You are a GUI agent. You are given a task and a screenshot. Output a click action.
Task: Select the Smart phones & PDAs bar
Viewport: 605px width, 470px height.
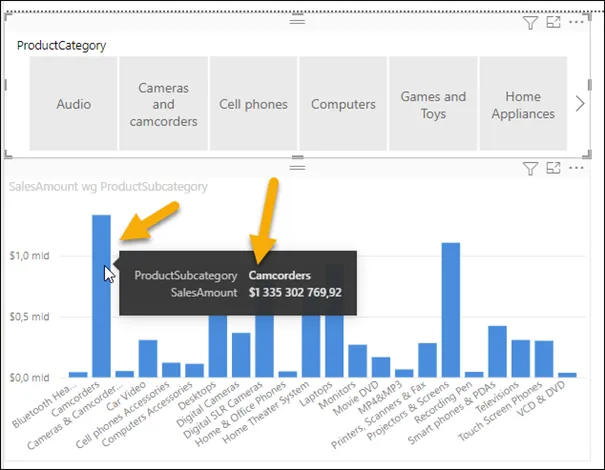pyautogui.click(x=497, y=352)
